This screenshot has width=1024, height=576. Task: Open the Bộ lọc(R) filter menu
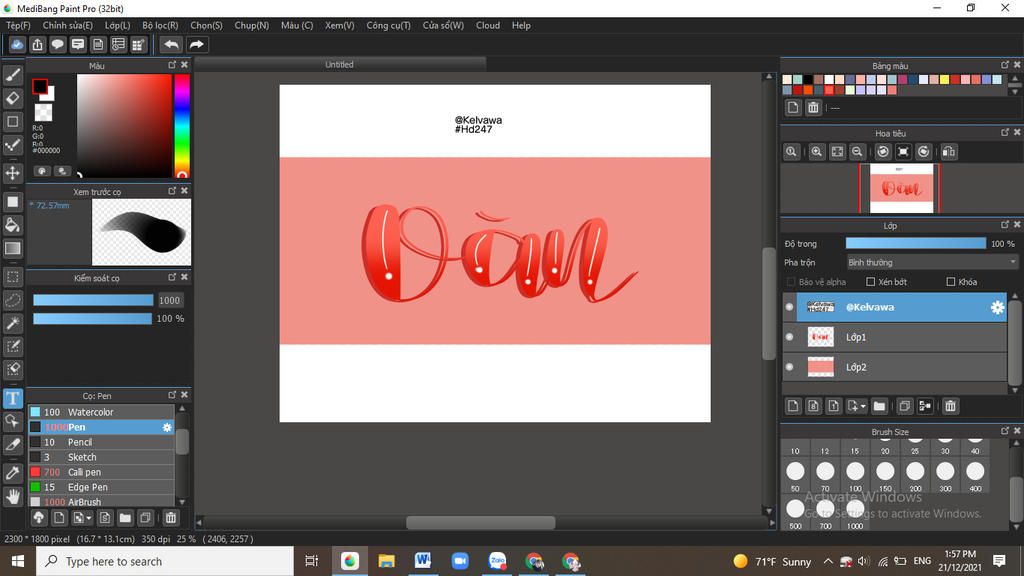[161, 25]
